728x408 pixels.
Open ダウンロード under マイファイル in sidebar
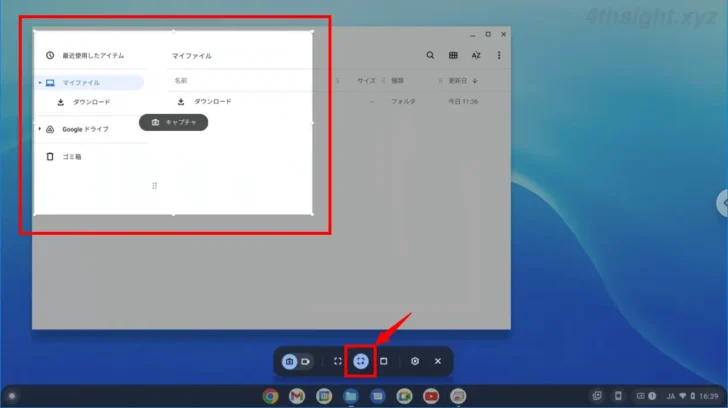coord(91,102)
